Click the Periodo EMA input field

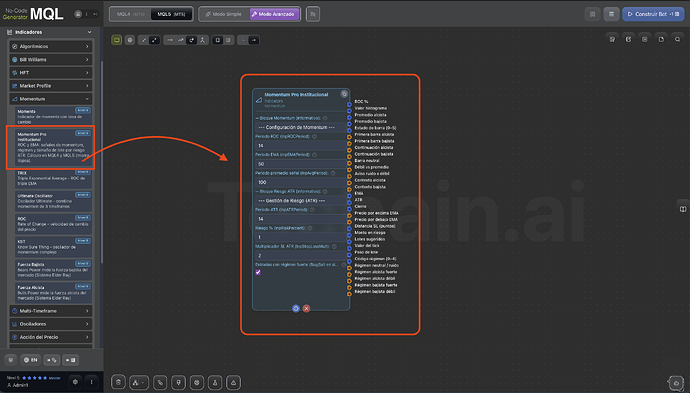(x=301, y=164)
